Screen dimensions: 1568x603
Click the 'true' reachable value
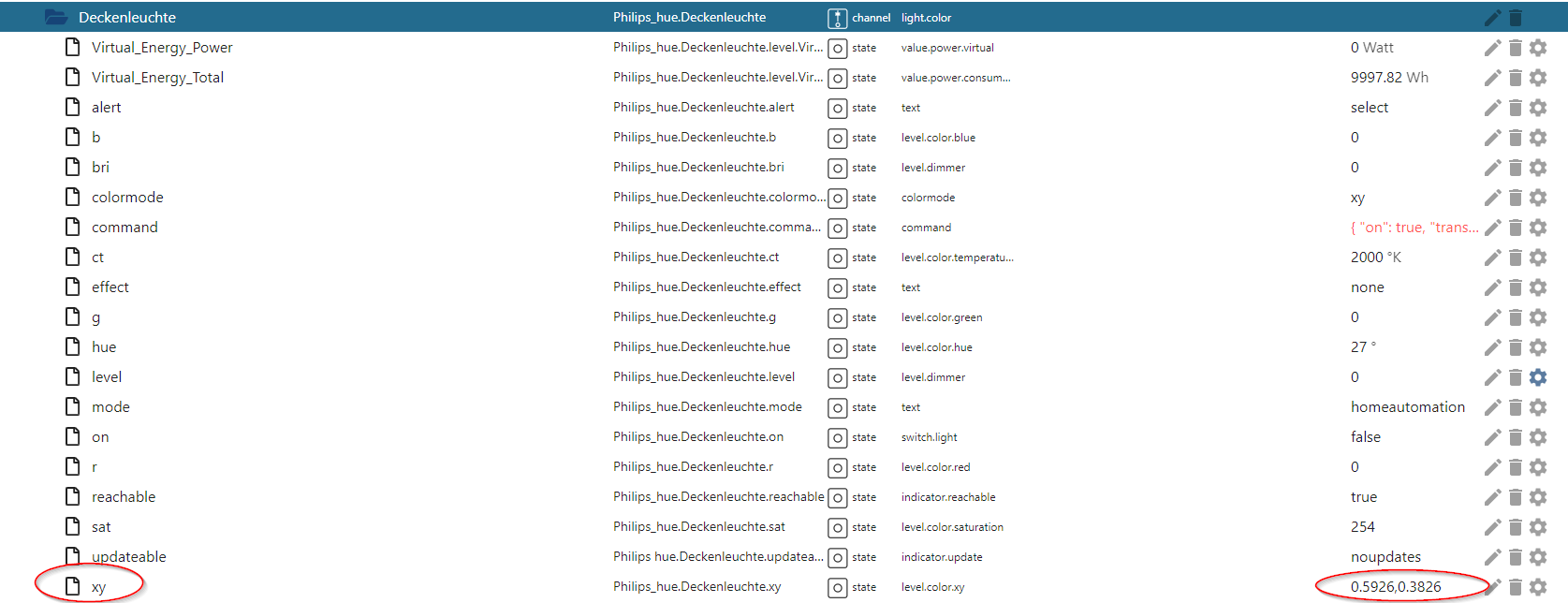point(1364,497)
